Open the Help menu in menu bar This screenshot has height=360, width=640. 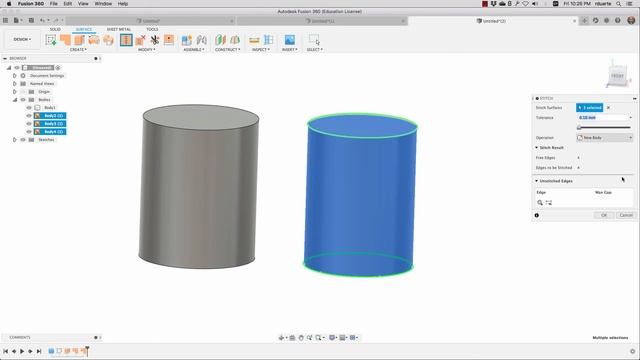pos(122,4)
